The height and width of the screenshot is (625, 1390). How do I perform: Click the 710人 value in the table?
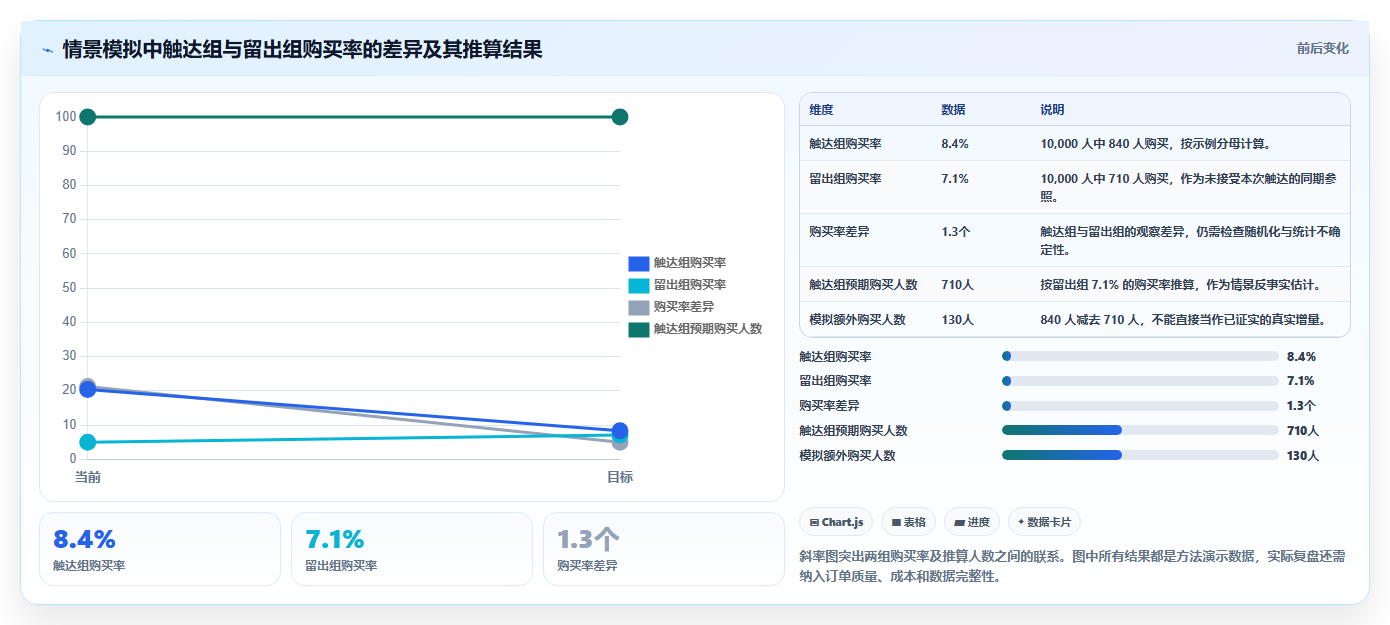[x=957, y=284]
